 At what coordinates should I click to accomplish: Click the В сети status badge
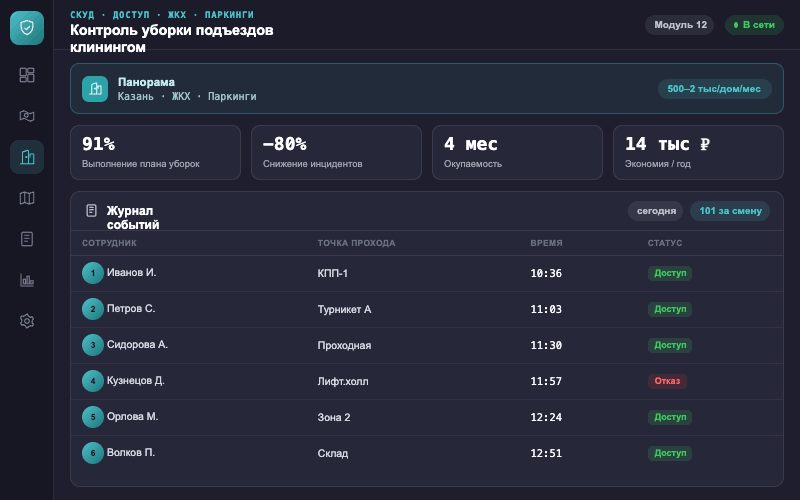754,25
